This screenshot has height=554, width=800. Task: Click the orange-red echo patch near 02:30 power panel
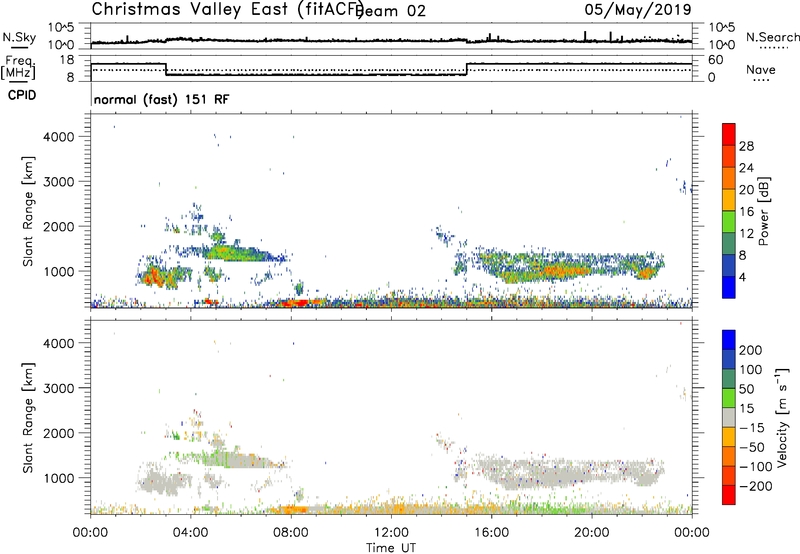pyautogui.click(x=154, y=278)
